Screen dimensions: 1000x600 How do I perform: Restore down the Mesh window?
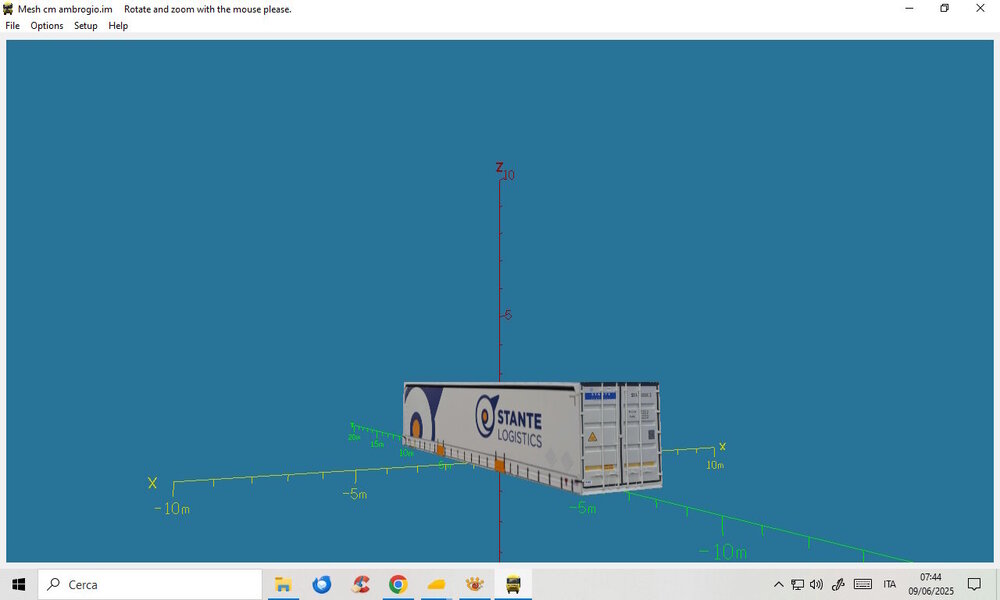tap(945, 8)
